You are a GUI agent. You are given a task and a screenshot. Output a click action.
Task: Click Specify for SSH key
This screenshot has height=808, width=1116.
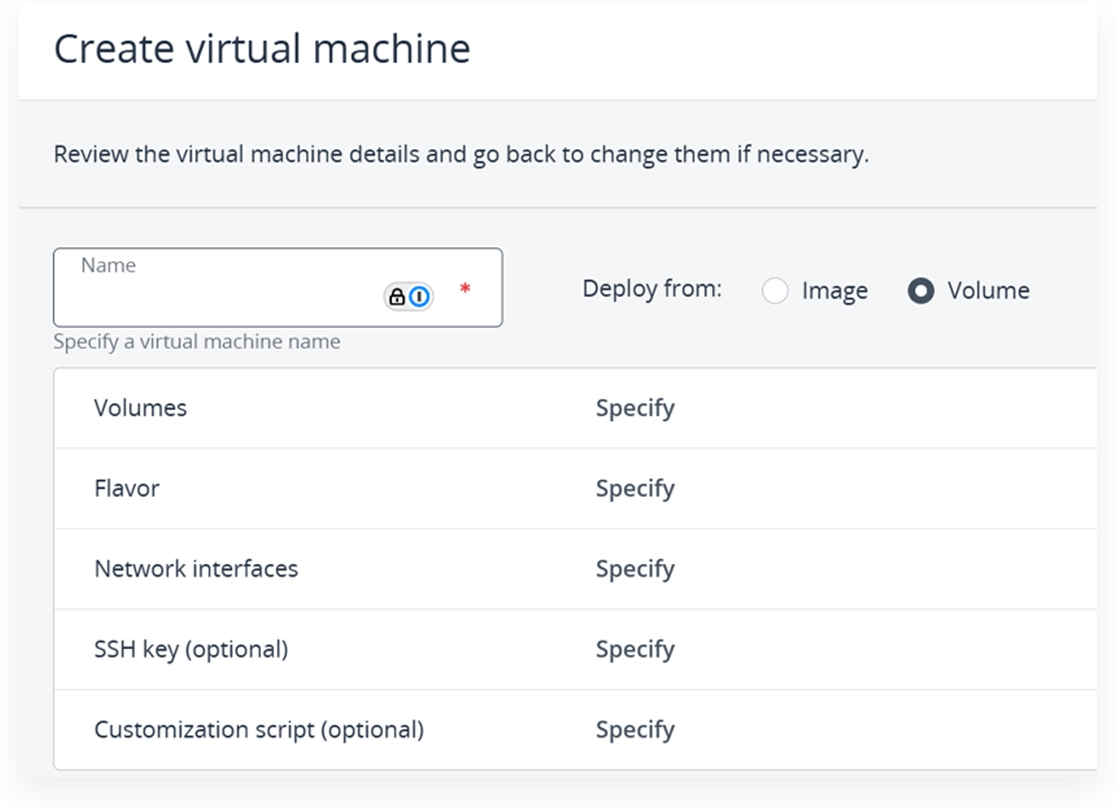tap(635, 649)
